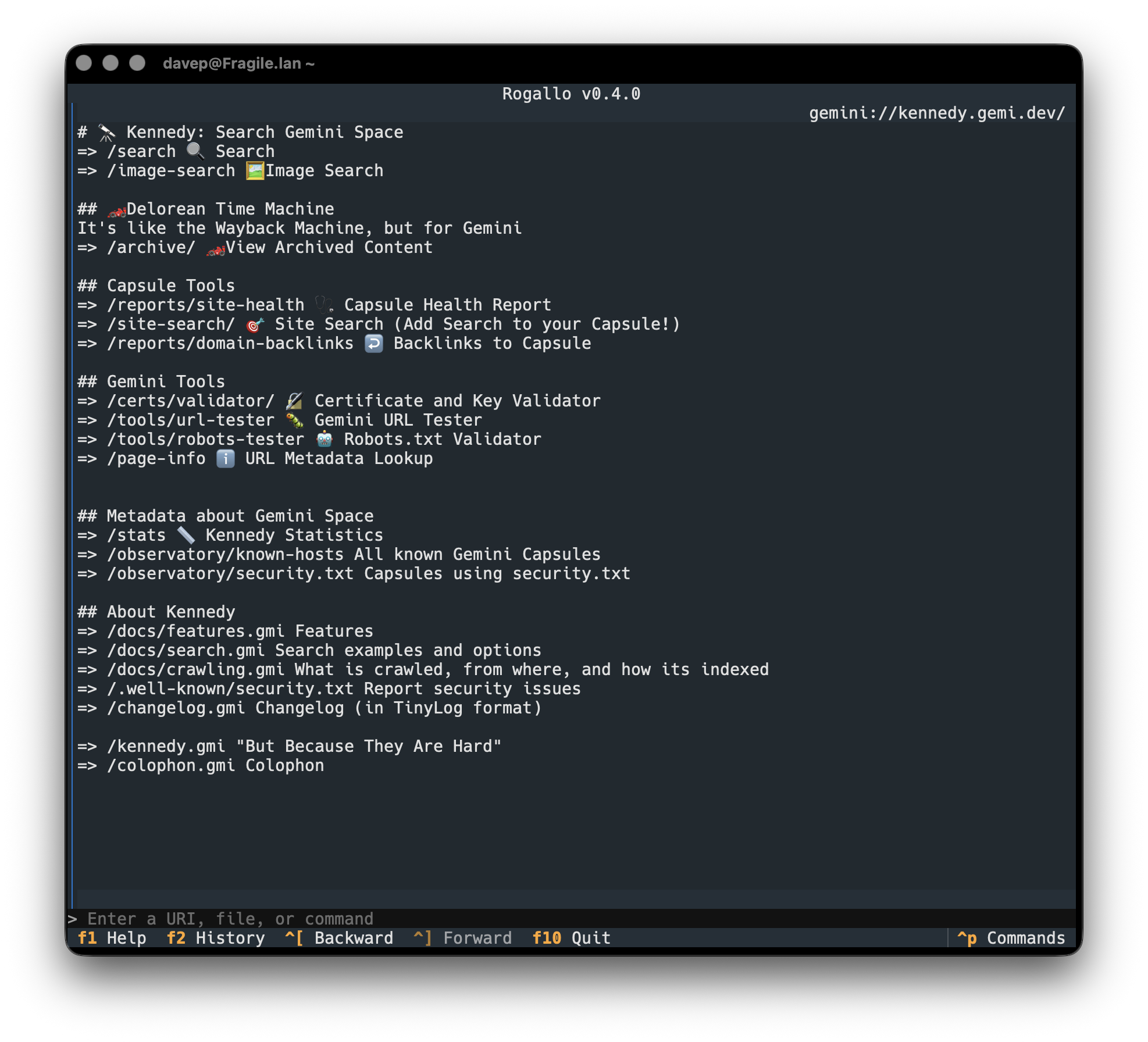Image resolution: width=1148 pixels, height=1042 pixels.
Task: Open /tools/robots-tester Robots.txt Validator link
Action: (309, 440)
